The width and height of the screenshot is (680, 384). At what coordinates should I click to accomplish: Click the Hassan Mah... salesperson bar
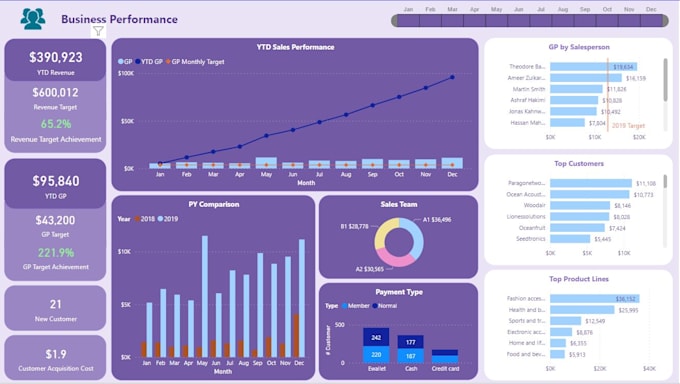[x=568, y=122]
